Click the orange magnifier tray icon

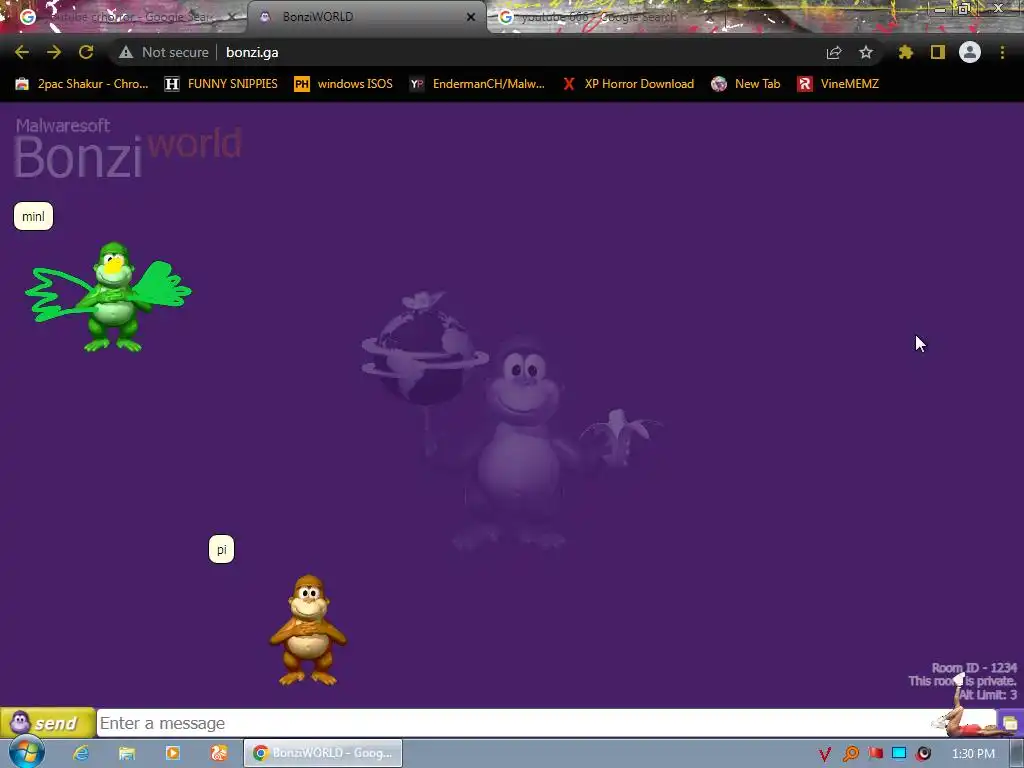click(x=850, y=754)
